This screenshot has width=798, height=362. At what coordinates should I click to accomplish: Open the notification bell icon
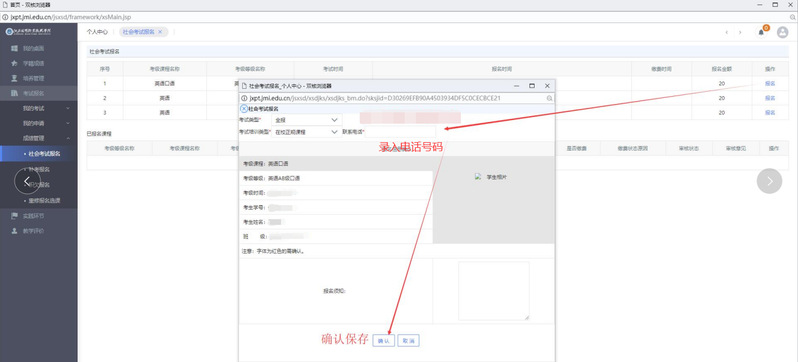[761, 32]
